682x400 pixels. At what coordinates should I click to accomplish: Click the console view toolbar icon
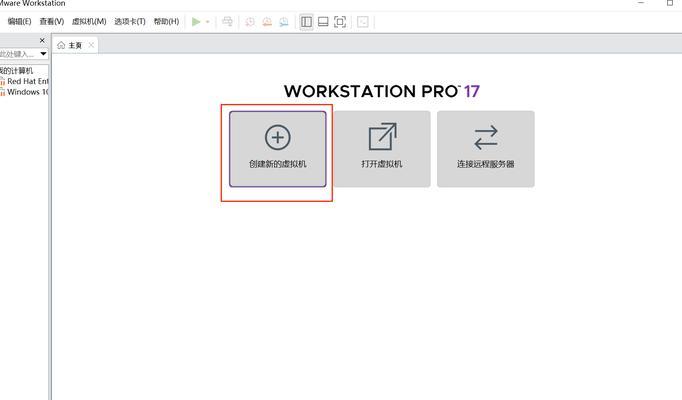click(x=363, y=22)
